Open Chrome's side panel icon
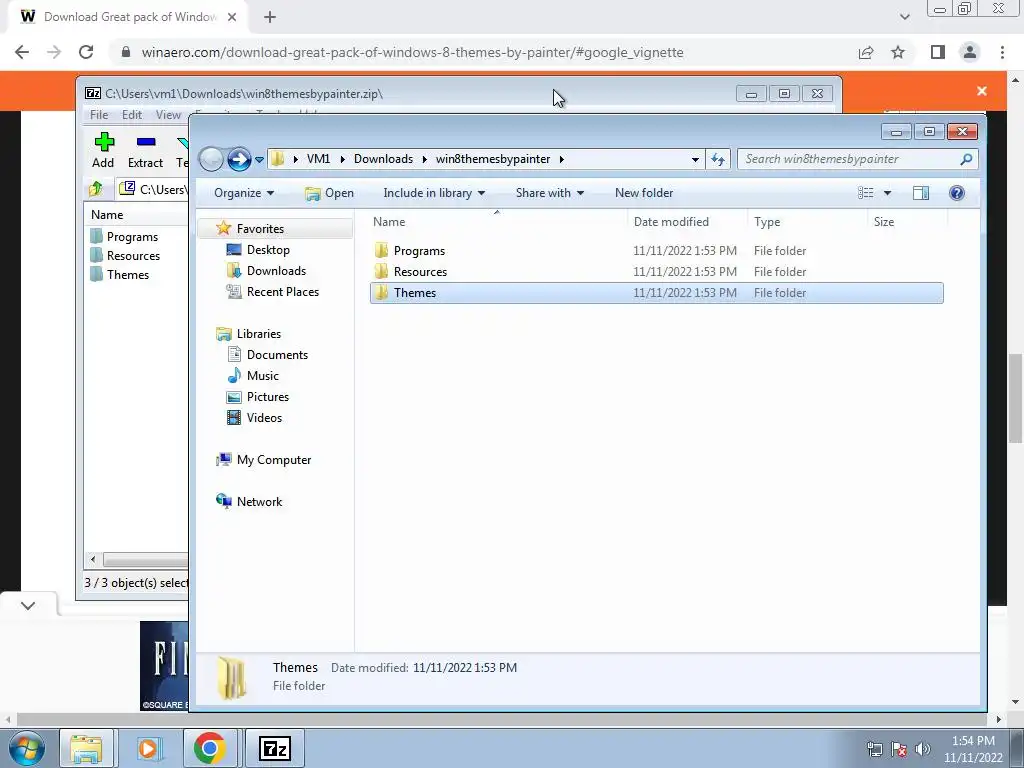This screenshot has width=1024, height=768. tap(938, 52)
